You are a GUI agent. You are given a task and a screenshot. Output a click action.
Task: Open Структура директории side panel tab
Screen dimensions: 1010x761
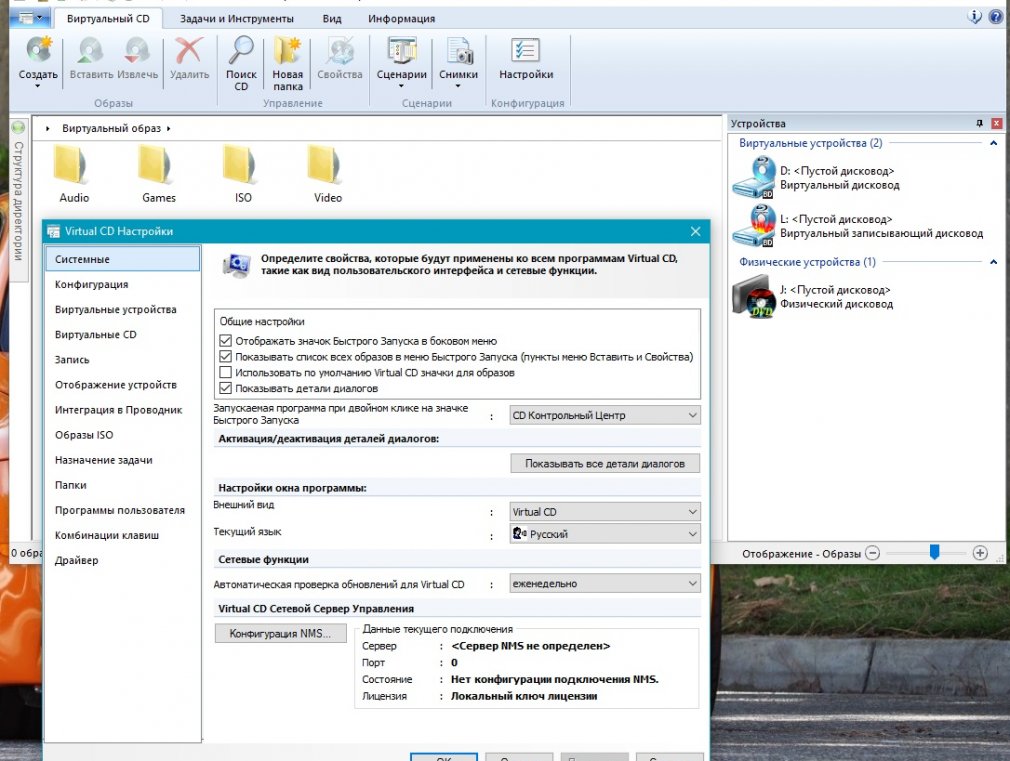pos(18,201)
